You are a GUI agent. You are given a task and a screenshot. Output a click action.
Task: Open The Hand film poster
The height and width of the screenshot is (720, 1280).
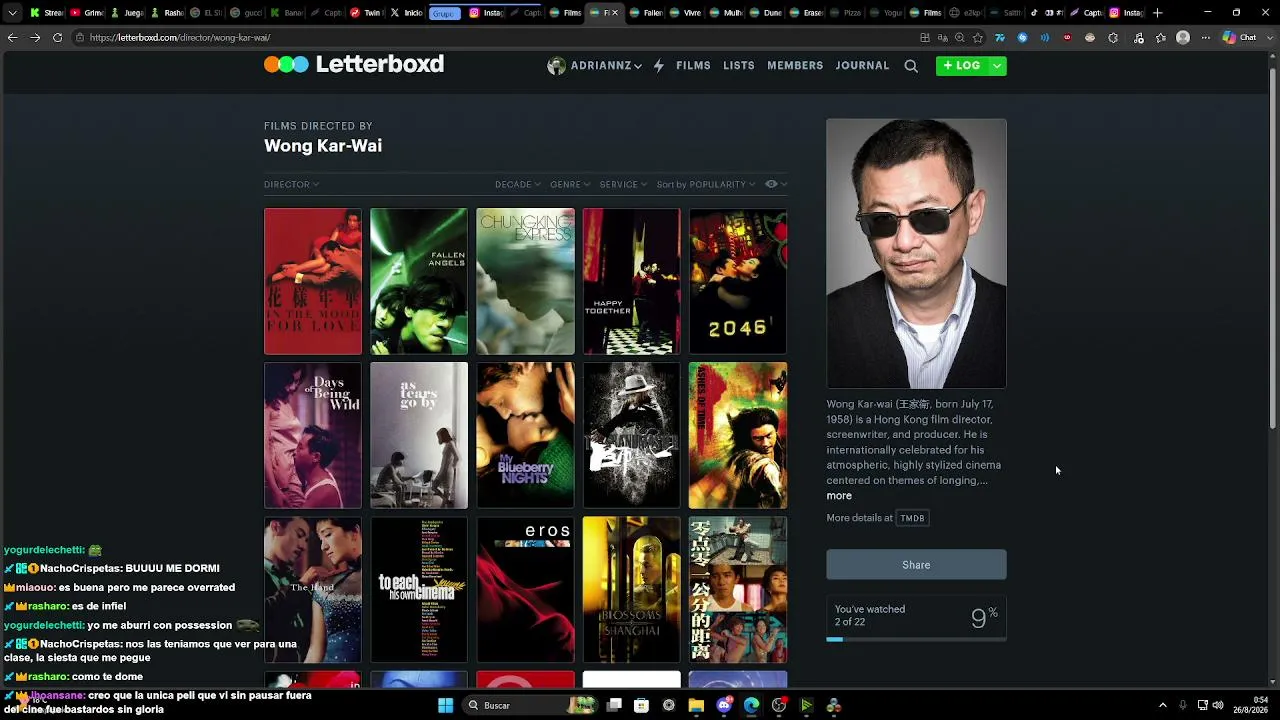click(313, 589)
